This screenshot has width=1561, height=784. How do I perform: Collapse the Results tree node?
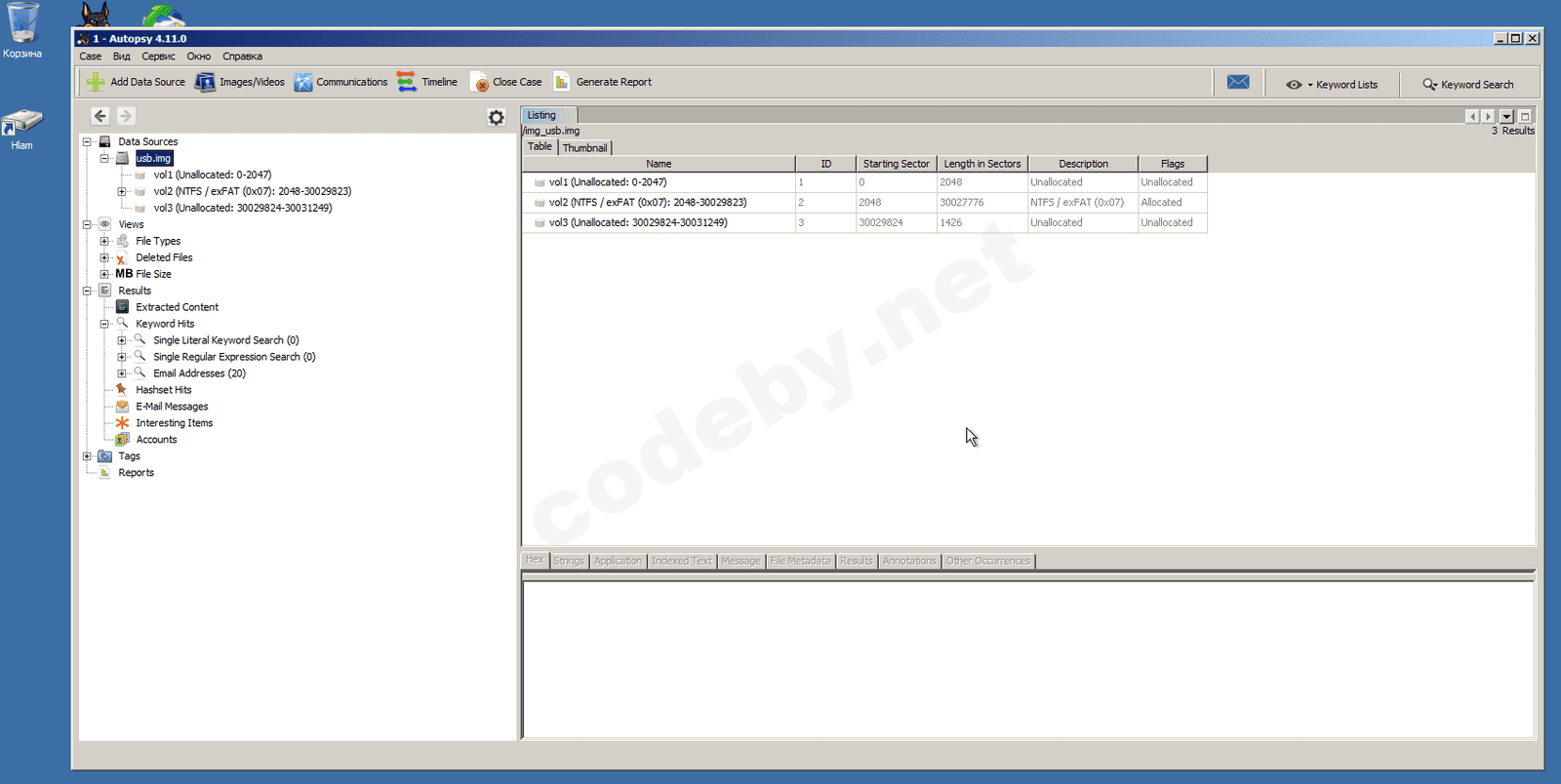tap(87, 291)
